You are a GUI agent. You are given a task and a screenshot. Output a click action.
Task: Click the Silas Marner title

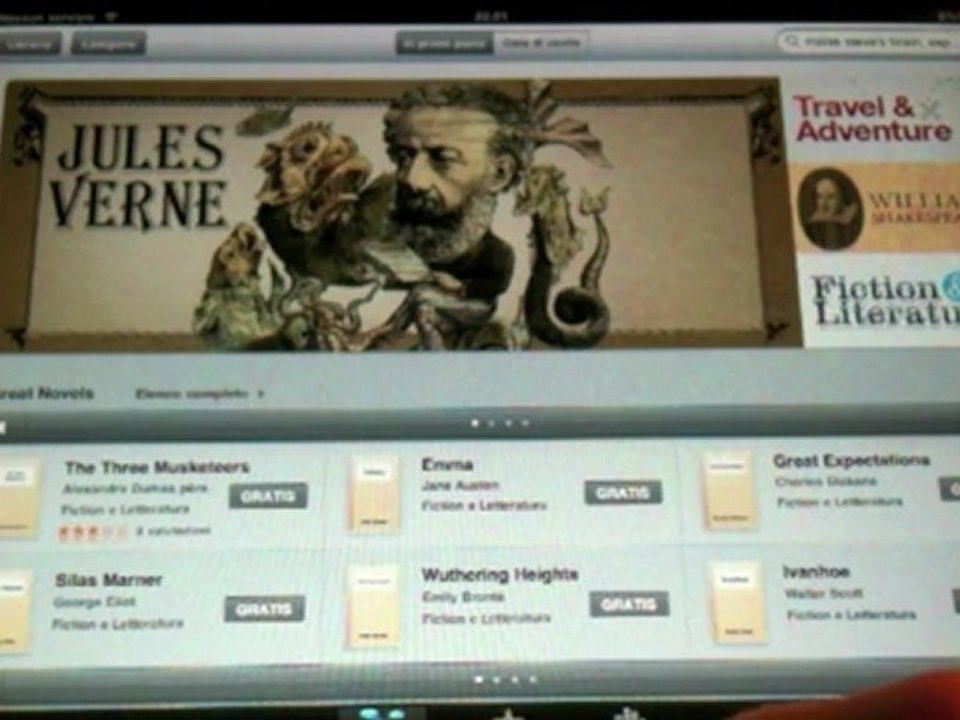(x=108, y=580)
